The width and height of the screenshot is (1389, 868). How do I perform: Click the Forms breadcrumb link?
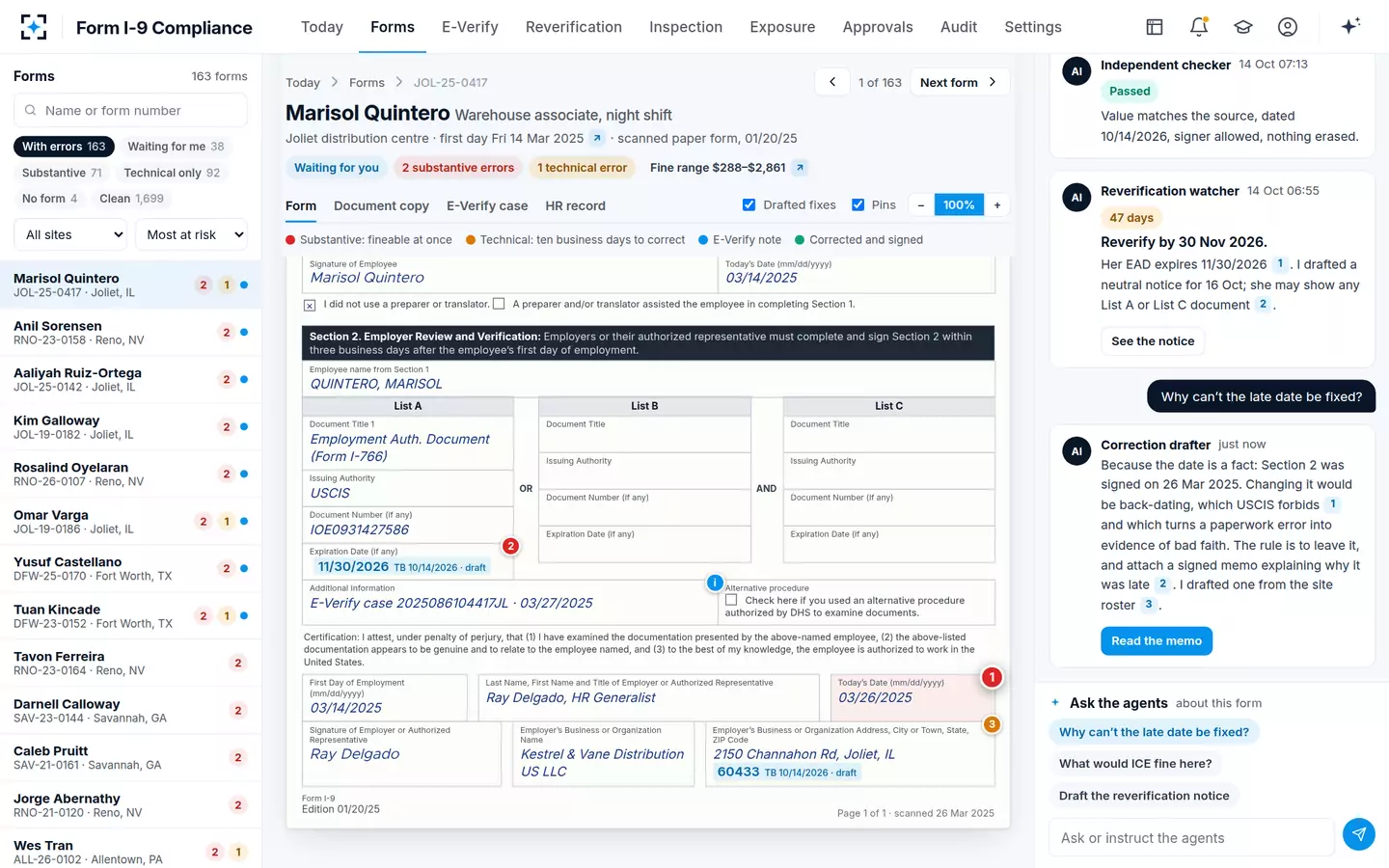(367, 83)
